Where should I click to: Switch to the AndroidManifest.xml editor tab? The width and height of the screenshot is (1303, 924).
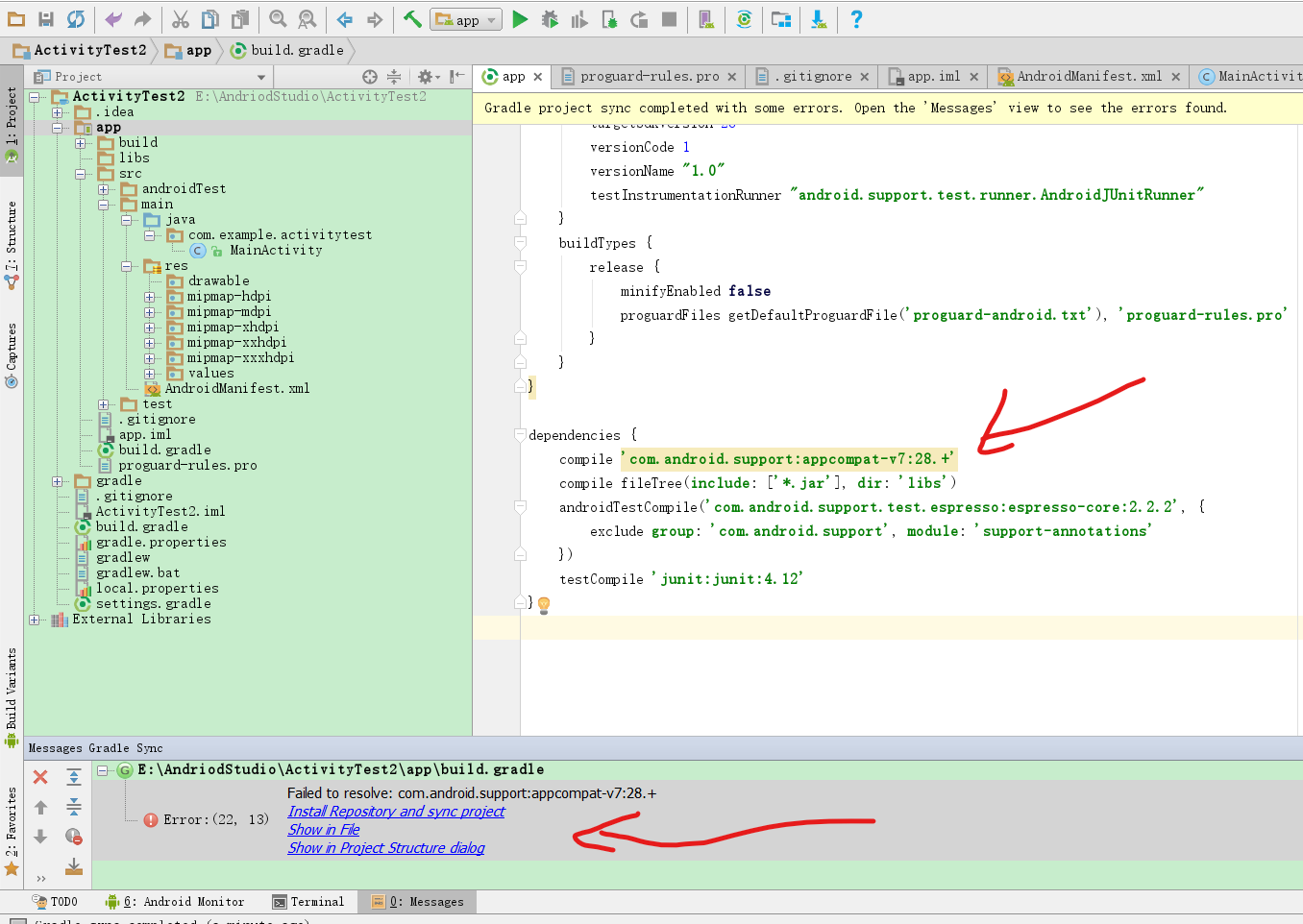(x=1089, y=76)
